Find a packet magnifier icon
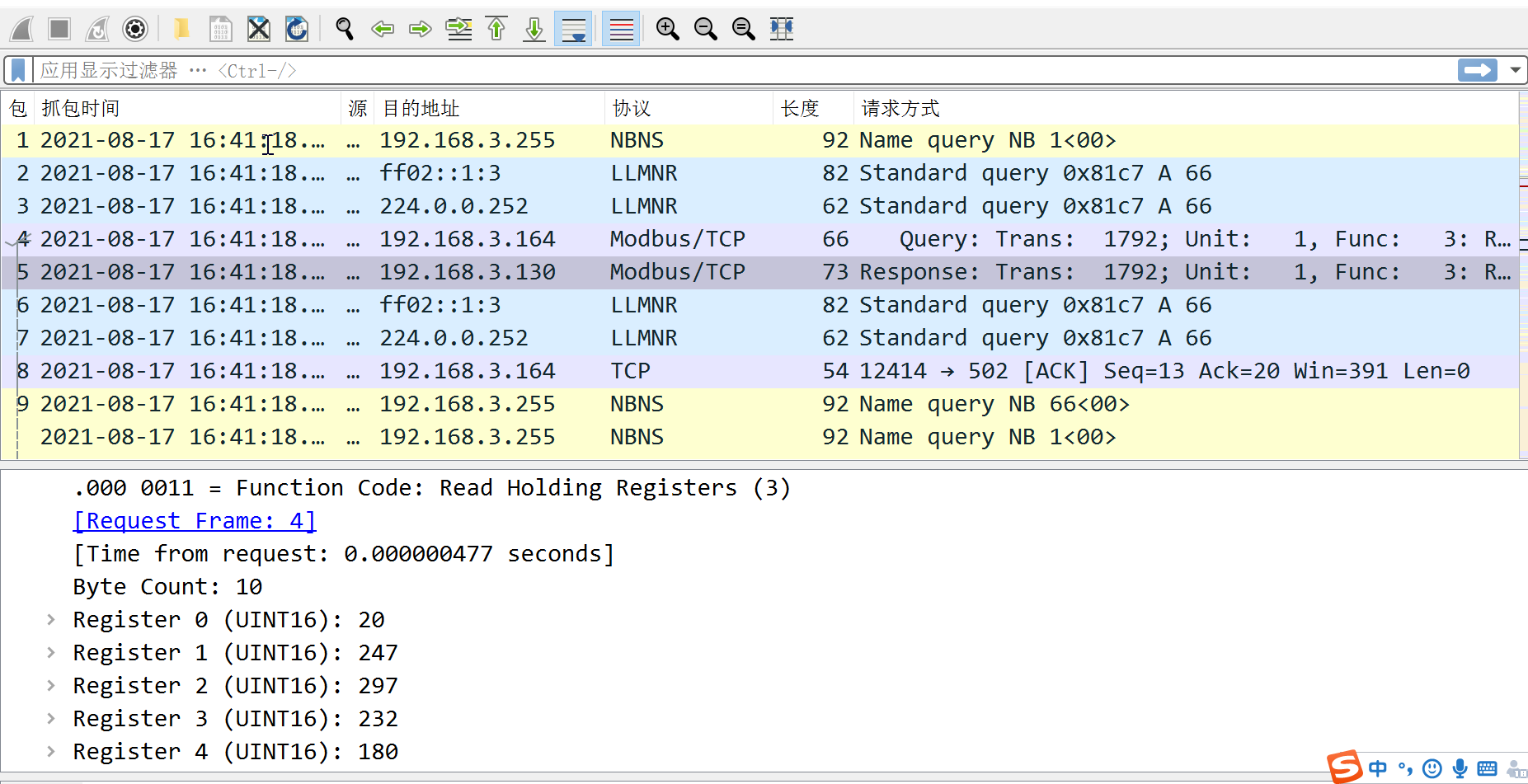The width and height of the screenshot is (1528, 784). pyautogui.click(x=345, y=29)
